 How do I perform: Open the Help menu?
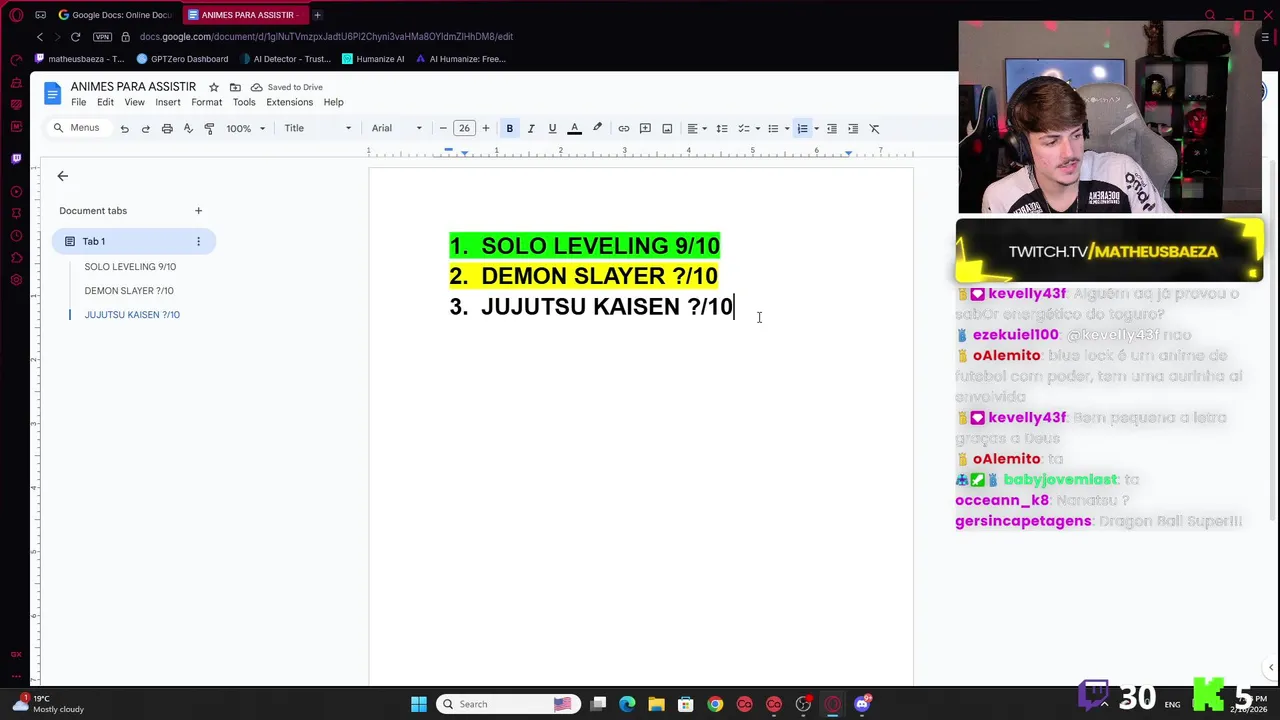click(x=334, y=102)
